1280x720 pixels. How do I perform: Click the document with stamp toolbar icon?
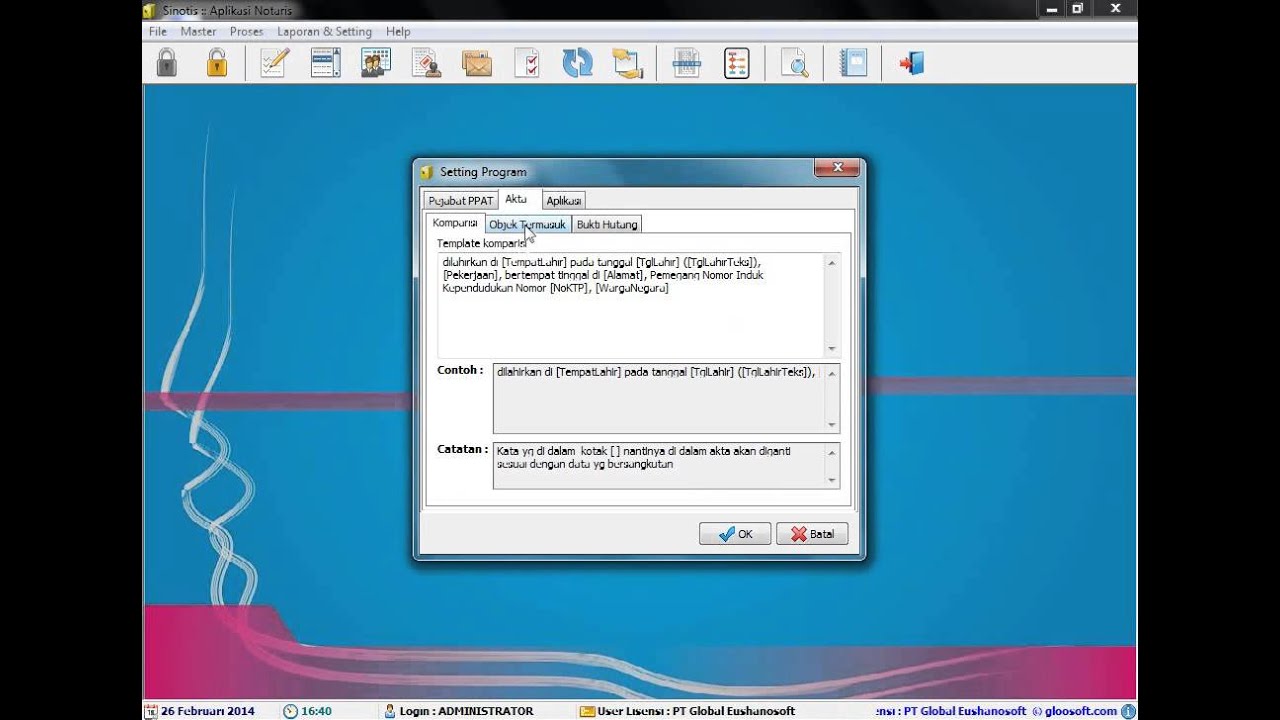coord(427,63)
